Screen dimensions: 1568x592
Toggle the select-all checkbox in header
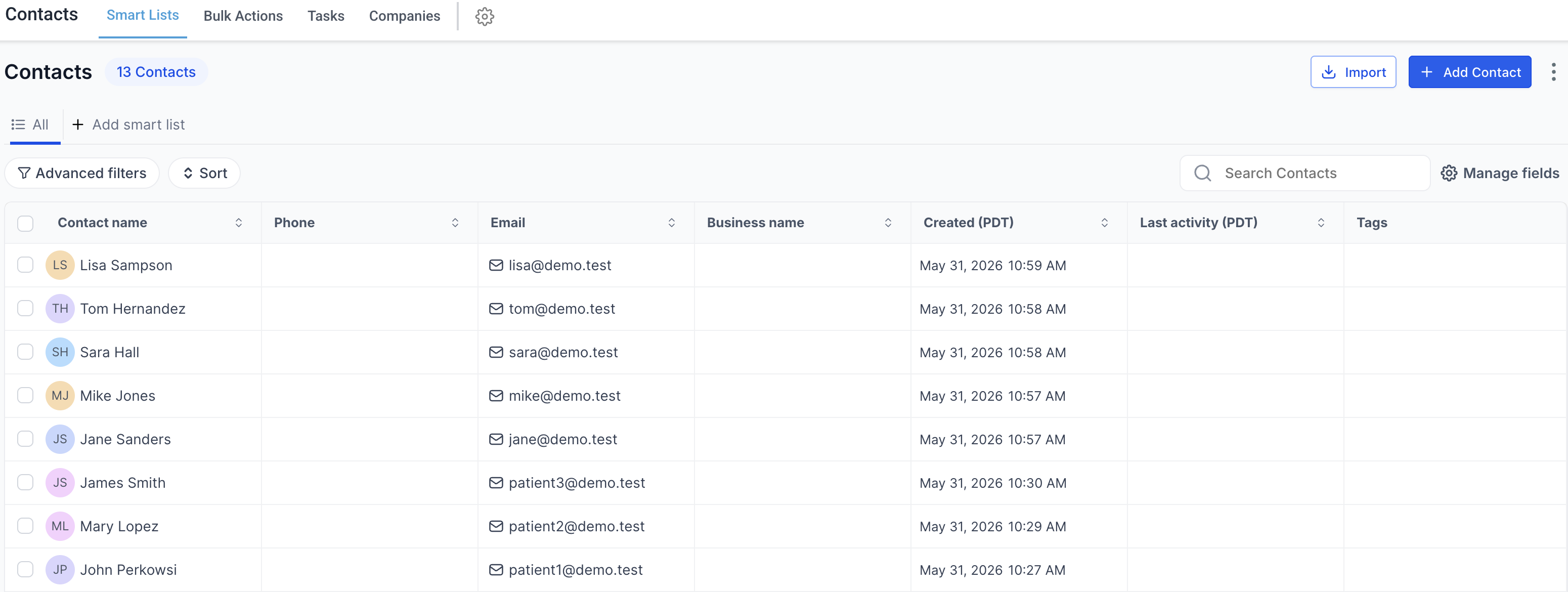tap(25, 223)
